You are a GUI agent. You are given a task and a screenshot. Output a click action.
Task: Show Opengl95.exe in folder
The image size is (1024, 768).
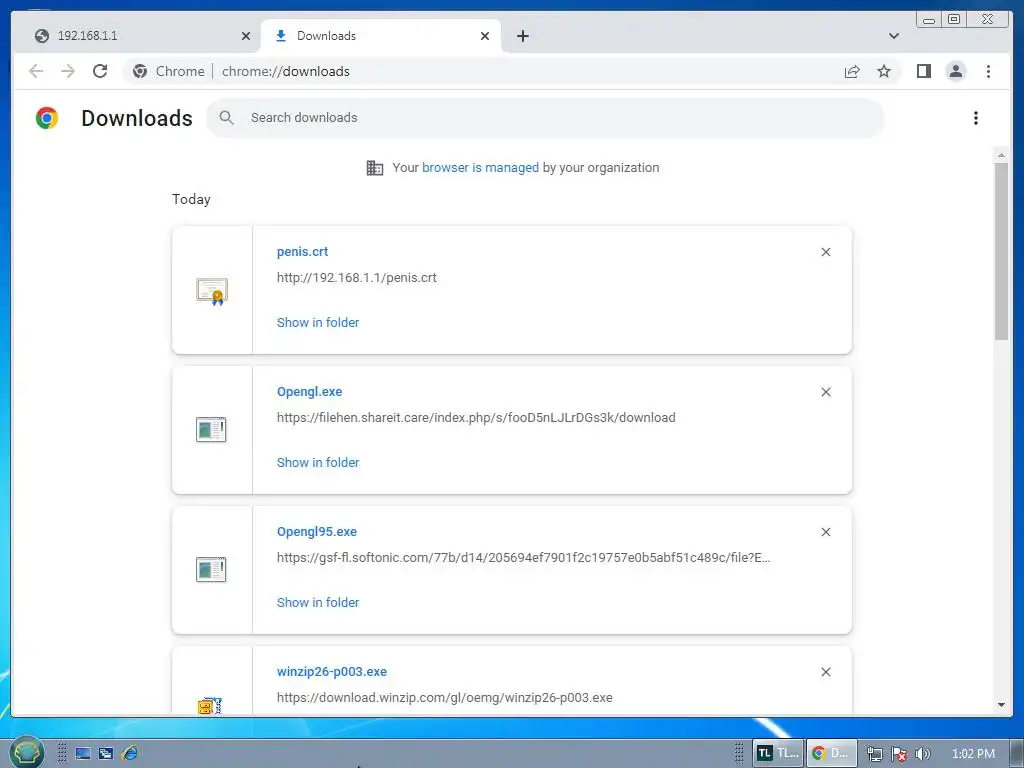318,603
